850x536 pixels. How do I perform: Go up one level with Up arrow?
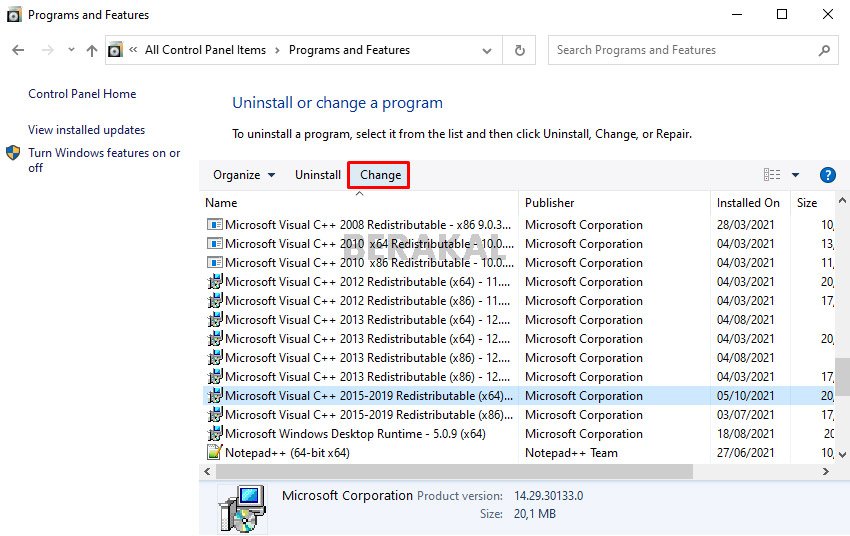pos(92,50)
